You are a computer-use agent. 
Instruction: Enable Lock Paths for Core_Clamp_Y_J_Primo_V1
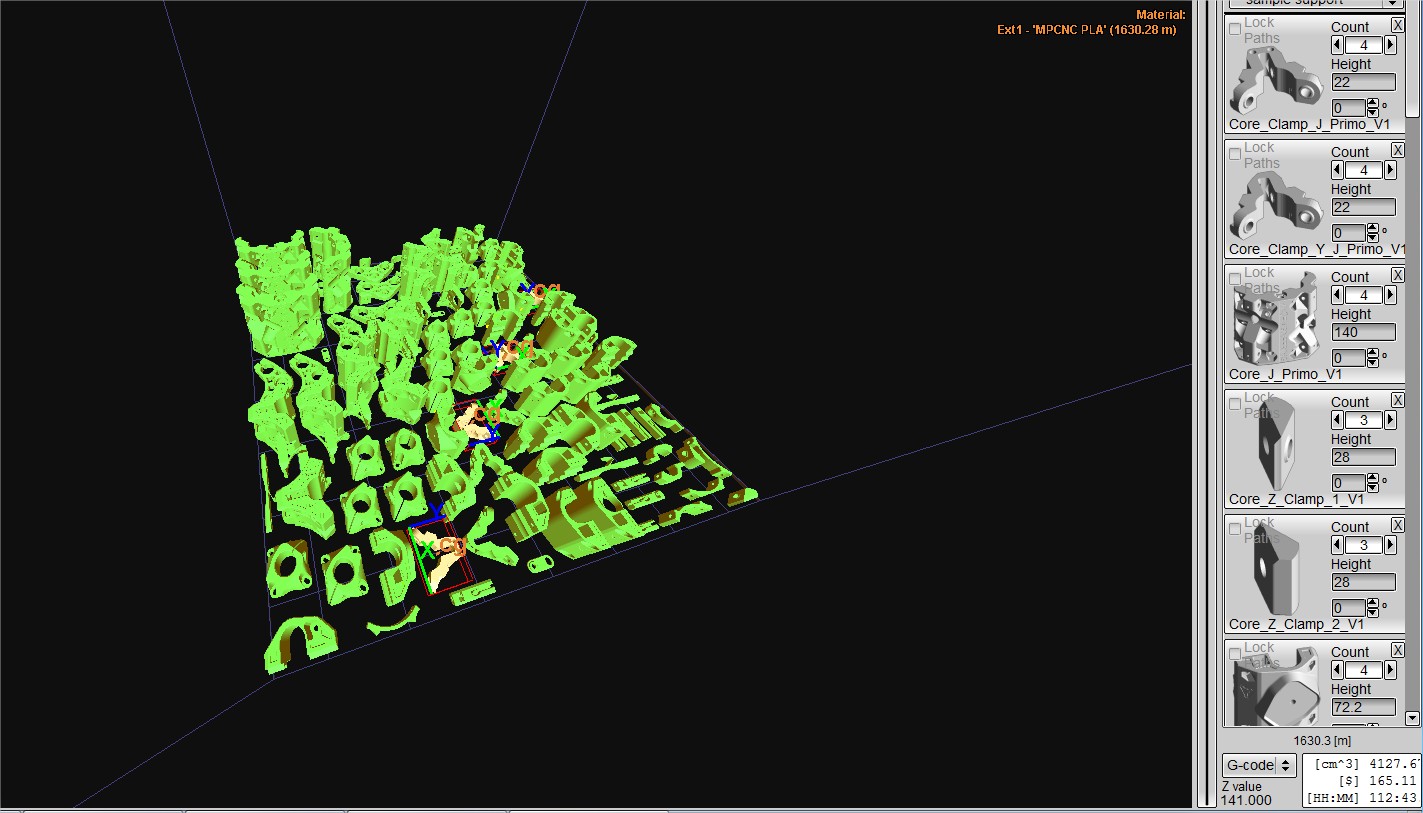point(1235,153)
